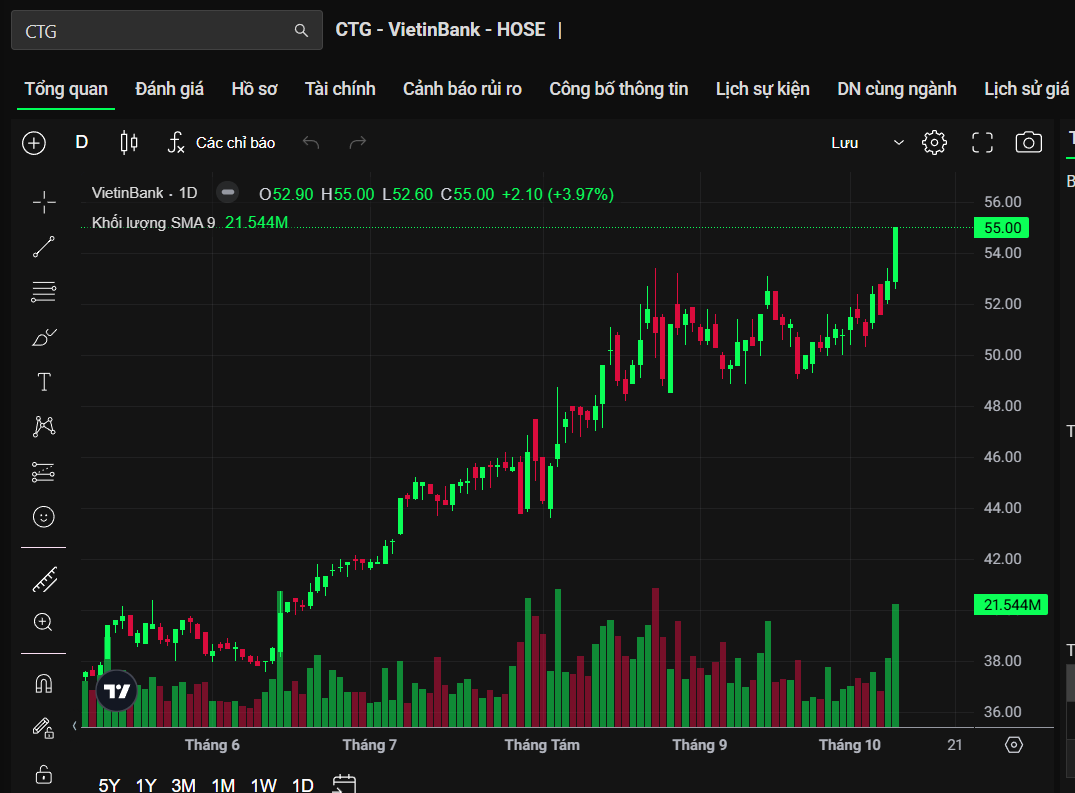1075x793 pixels.
Task: Click the CTG stock search field
Action: pyautogui.click(x=155, y=31)
